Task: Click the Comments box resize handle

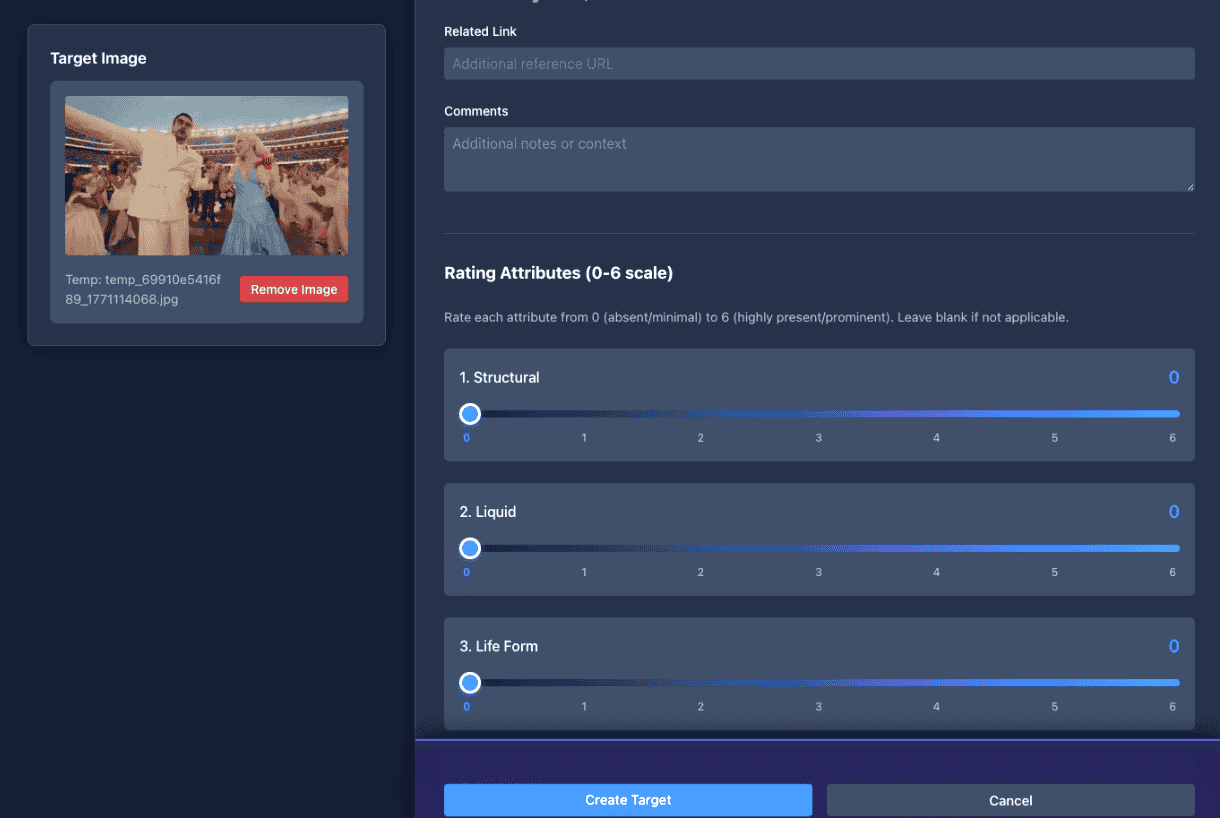Action: pyautogui.click(x=1189, y=186)
